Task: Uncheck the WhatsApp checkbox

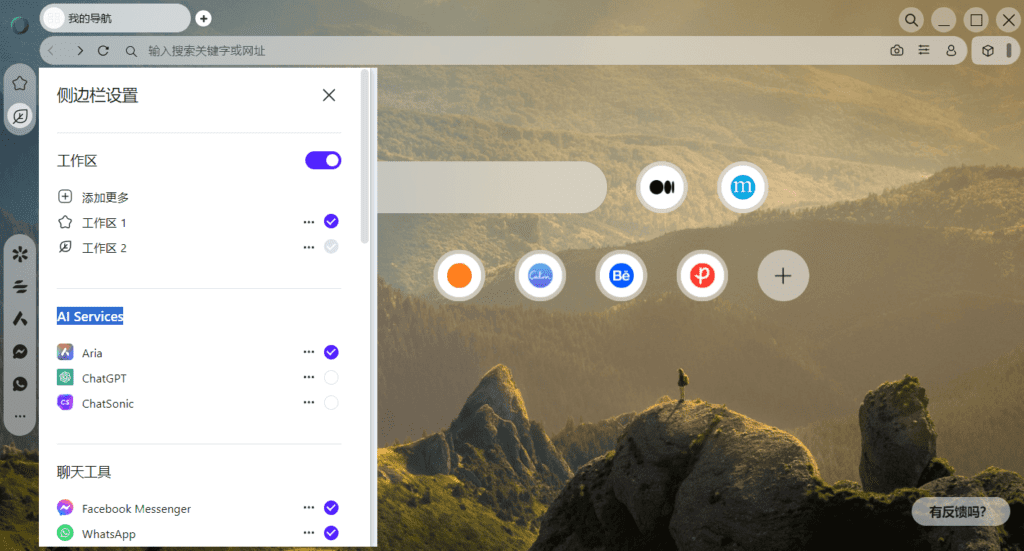Action: [331, 533]
